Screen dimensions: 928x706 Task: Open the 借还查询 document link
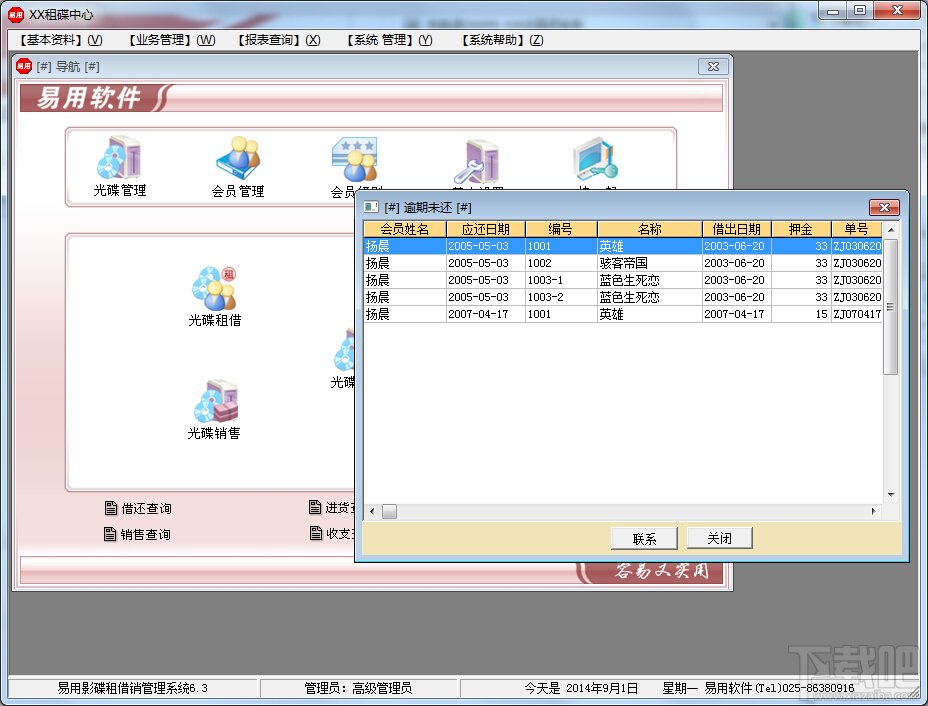tap(138, 508)
